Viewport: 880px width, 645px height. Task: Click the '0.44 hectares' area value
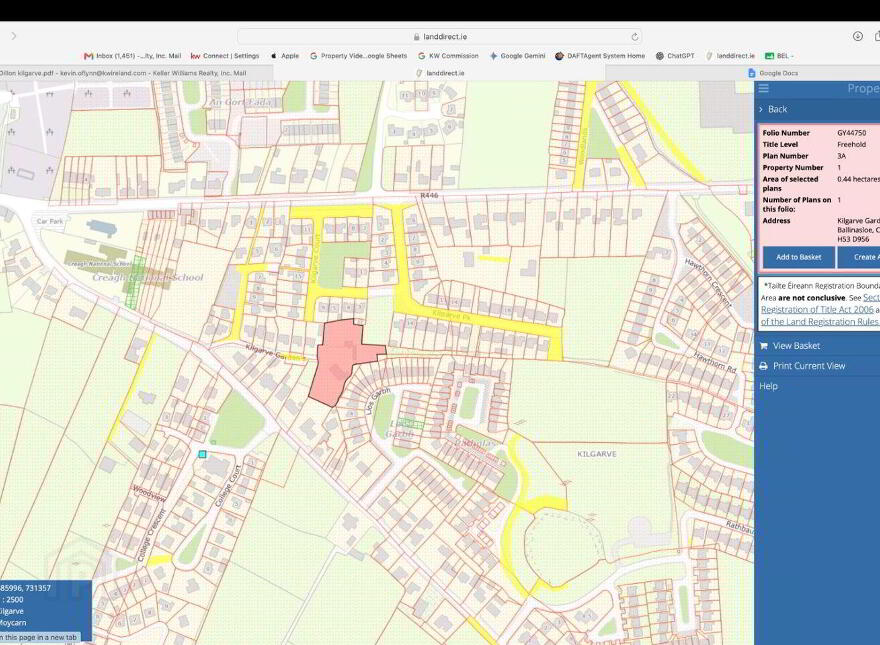click(x=859, y=179)
